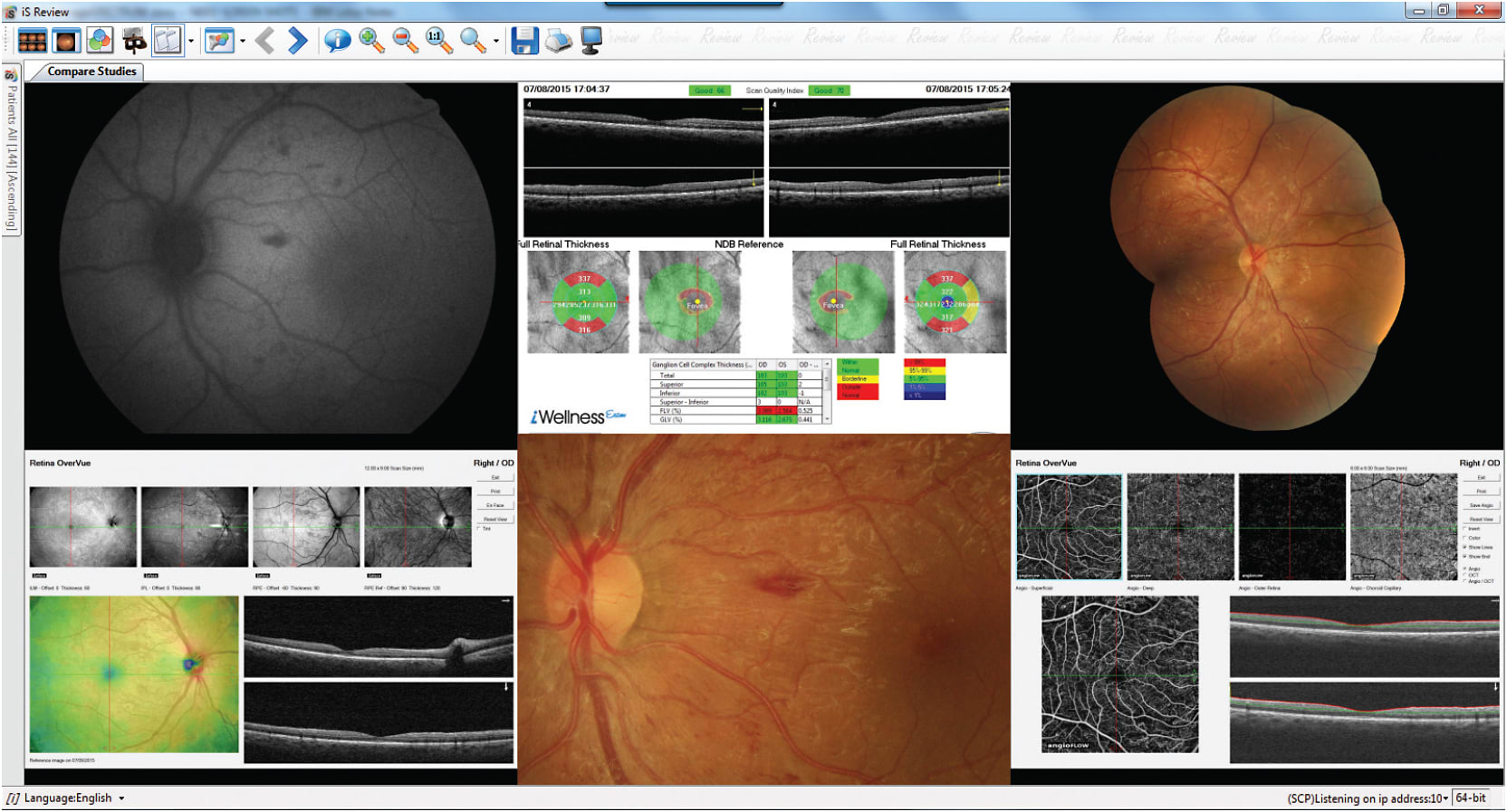The width and height of the screenshot is (1507, 812).
Task: Select the Angio - Deep thumbnail
Action: tap(1180, 527)
